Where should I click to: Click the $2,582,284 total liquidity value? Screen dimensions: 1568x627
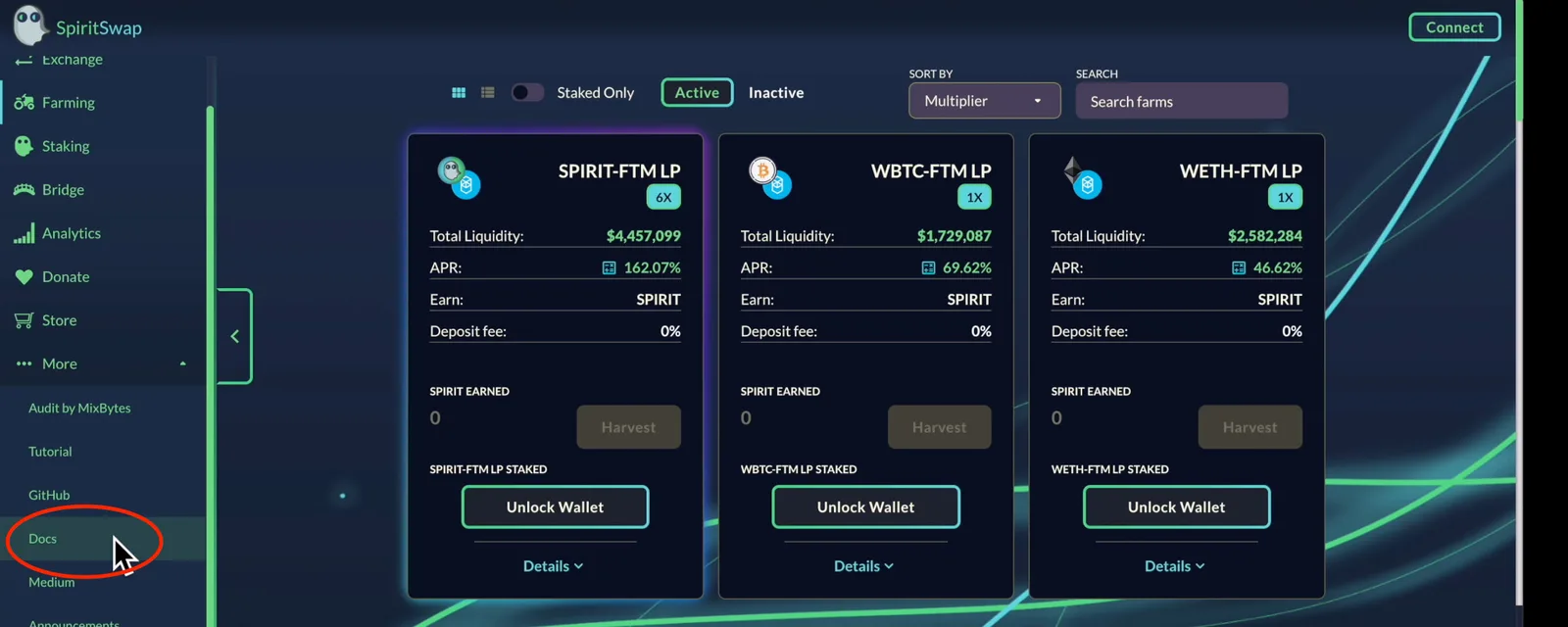1264,236
